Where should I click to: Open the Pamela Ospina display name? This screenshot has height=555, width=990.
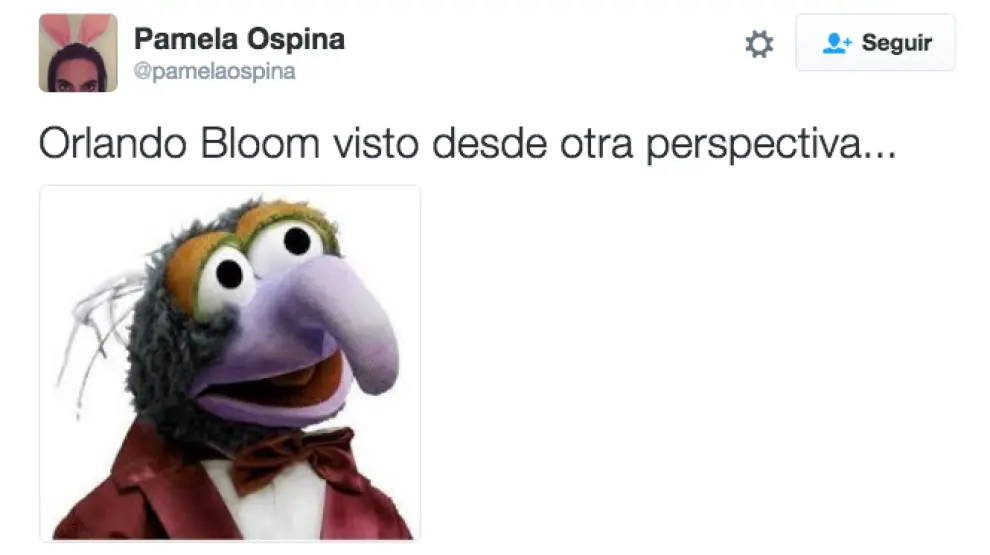tap(239, 39)
